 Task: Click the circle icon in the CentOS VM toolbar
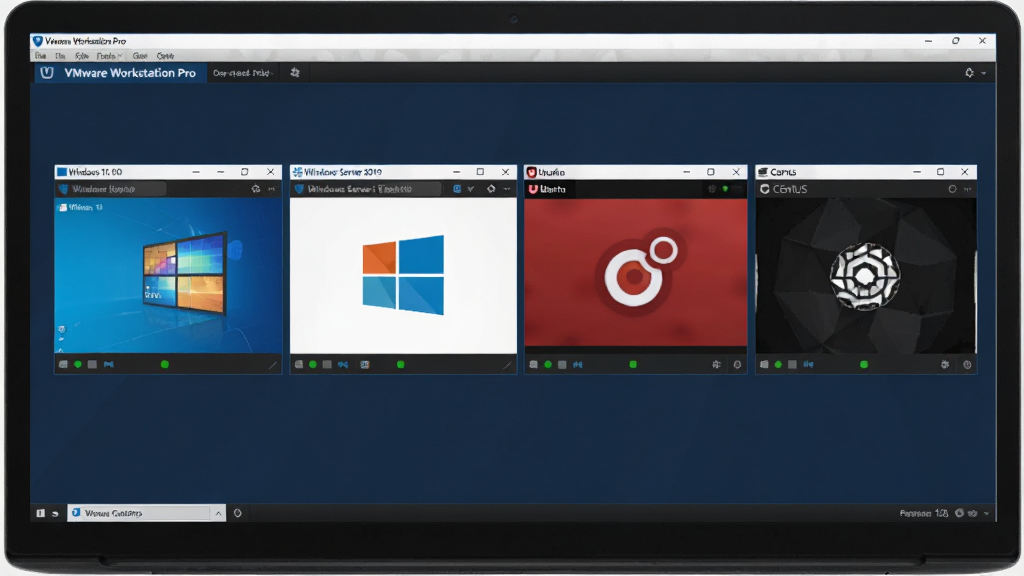(x=952, y=189)
